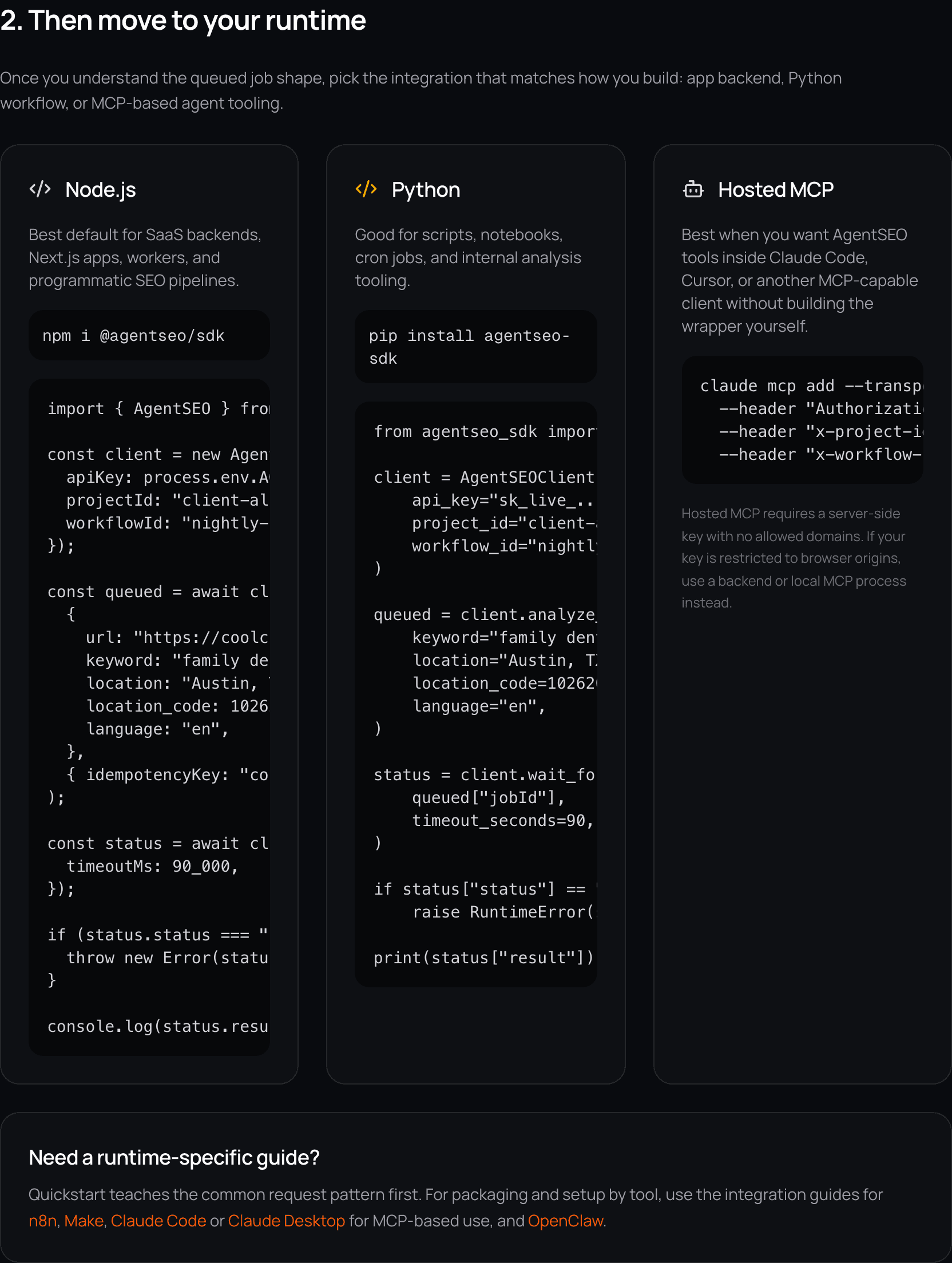Click the Node.js card heading
The height and width of the screenshot is (1263, 952).
(x=101, y=189)
